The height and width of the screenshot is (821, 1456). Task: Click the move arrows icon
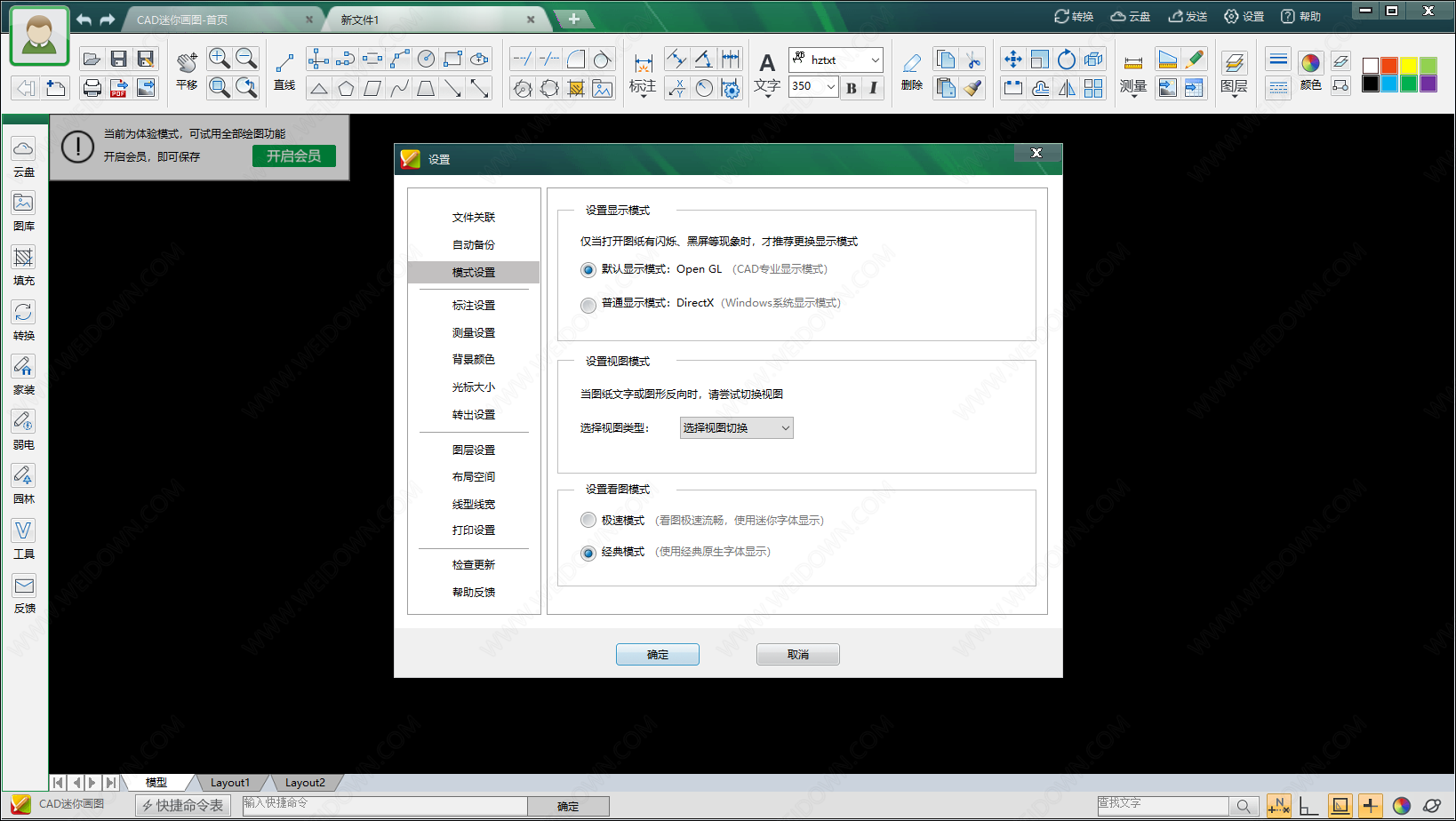coord(1012,60)
